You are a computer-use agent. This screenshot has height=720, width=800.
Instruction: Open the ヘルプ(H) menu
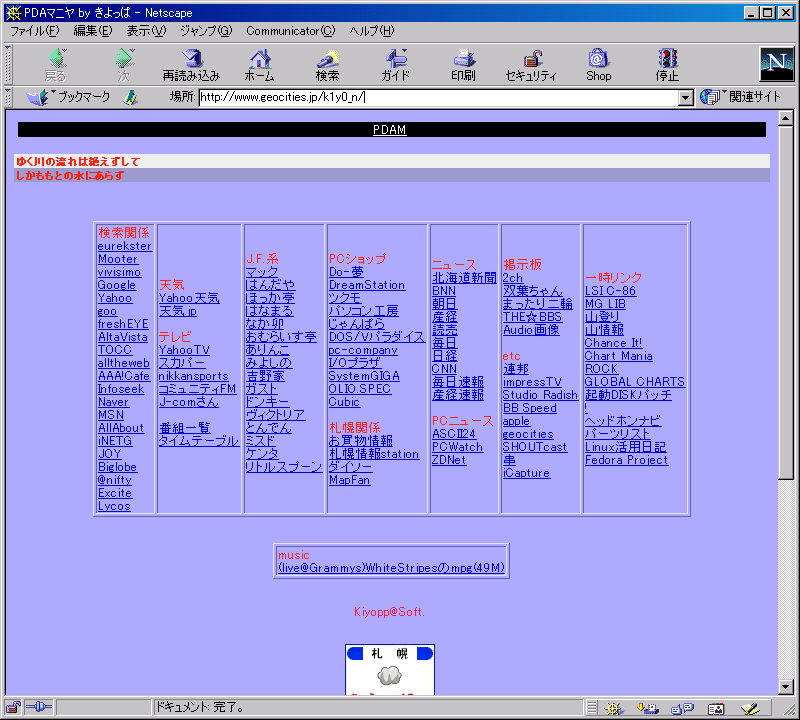[371, 31]
